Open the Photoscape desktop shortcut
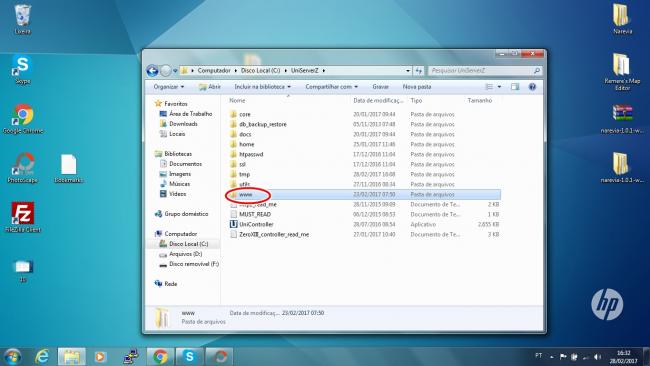The image size is (650, 366). (x=22, y=168)
